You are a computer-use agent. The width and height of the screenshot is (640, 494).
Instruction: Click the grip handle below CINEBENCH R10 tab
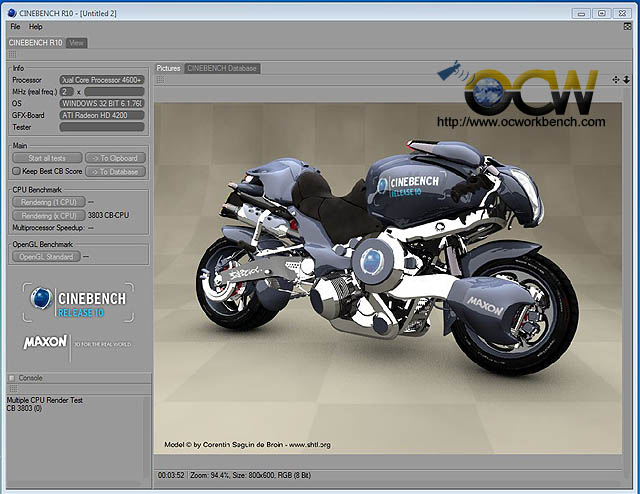click(13, 54)
